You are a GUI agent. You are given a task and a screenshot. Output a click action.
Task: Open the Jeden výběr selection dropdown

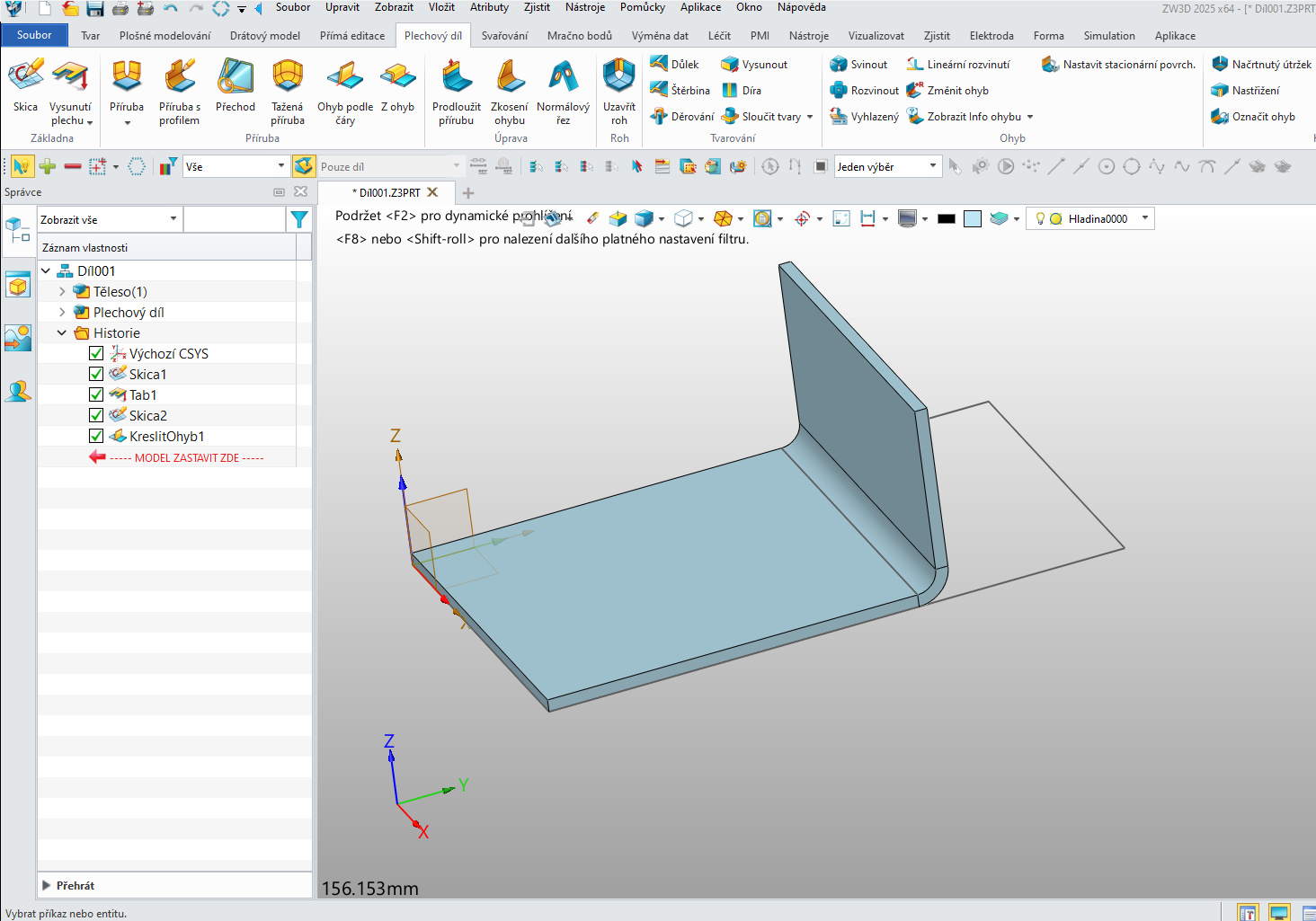click(x=888, y=166)
